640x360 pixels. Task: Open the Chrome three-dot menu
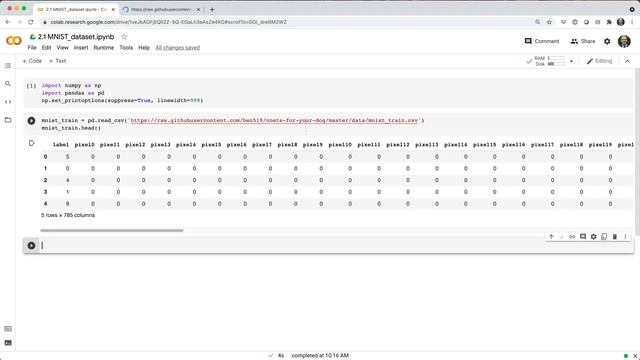coord(632,22)
